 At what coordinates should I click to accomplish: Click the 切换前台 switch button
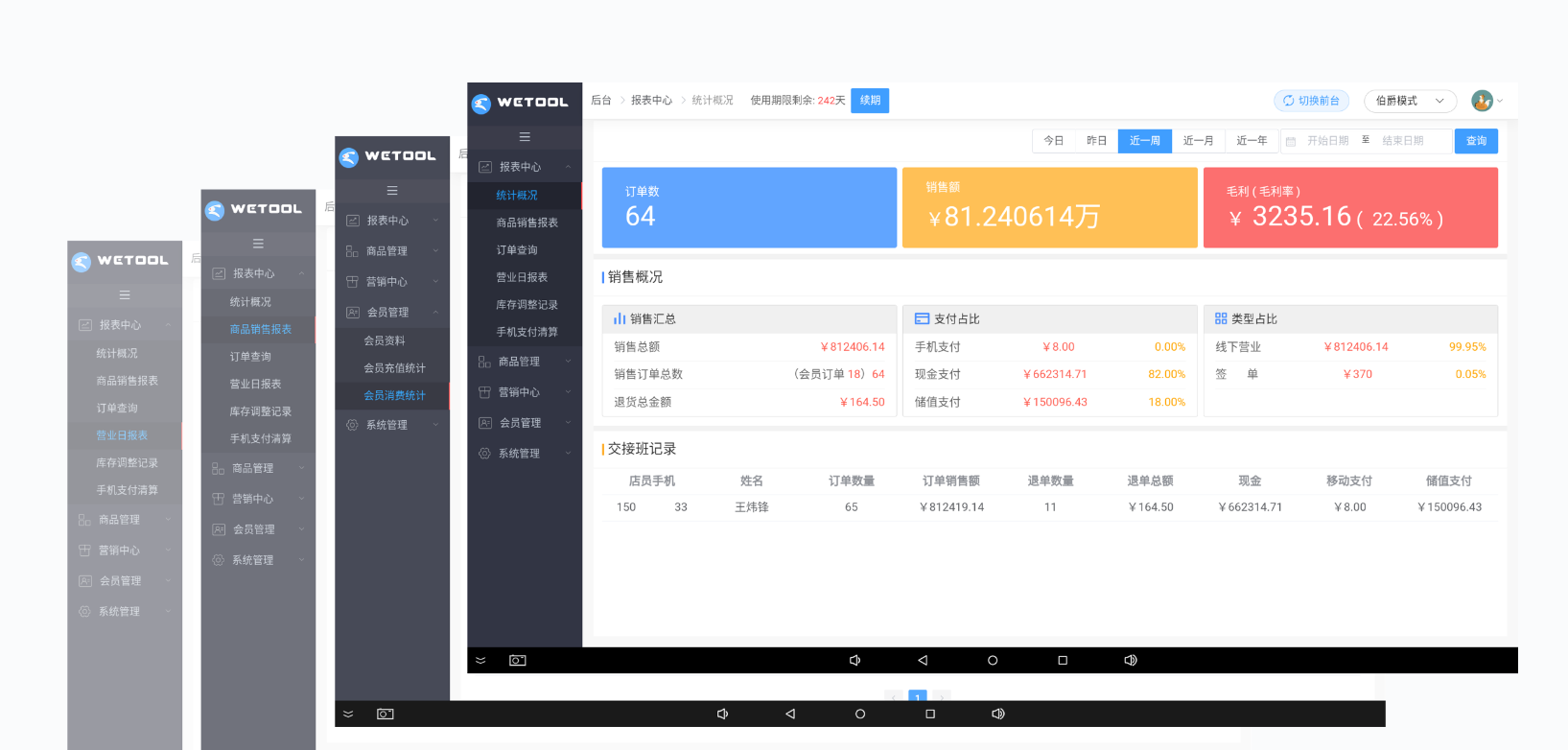pyautogui.click(x=1312, y=101)
